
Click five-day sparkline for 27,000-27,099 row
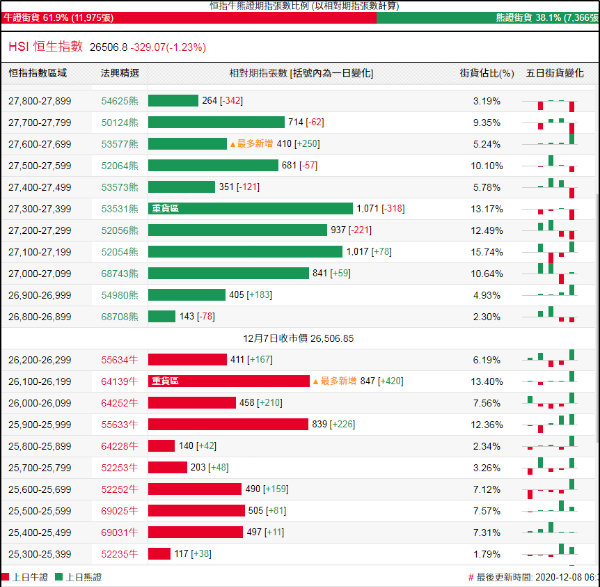(x=549, y=273)
